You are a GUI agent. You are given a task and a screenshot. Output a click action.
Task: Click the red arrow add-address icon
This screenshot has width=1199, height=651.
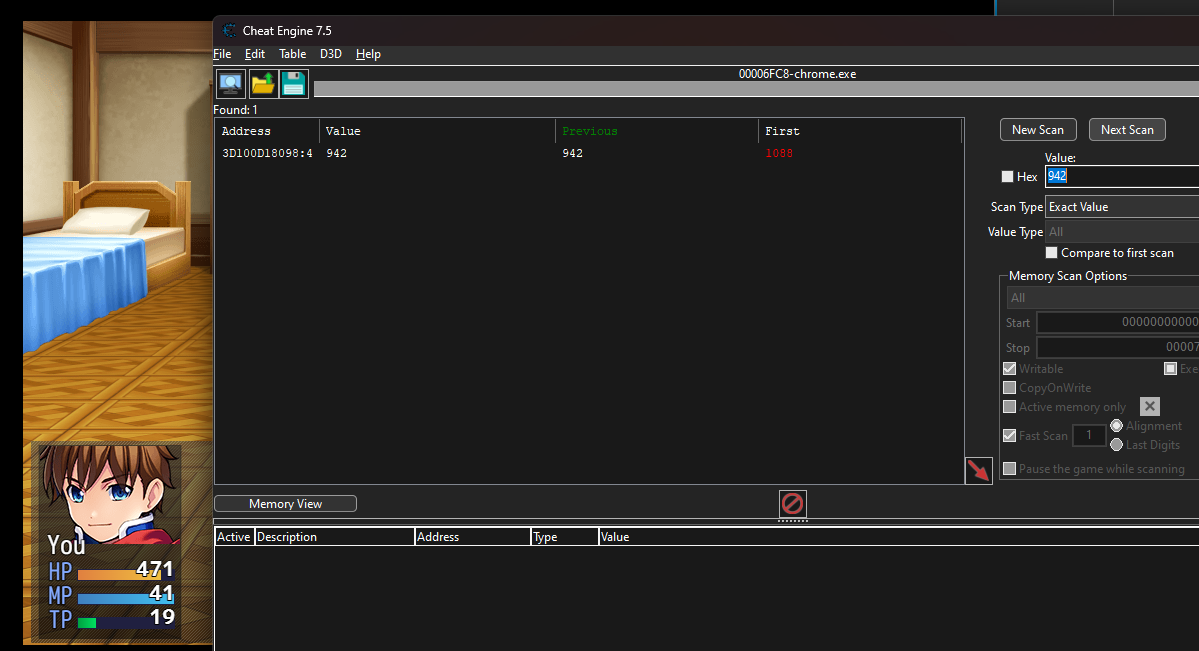[x=979, y=470]
